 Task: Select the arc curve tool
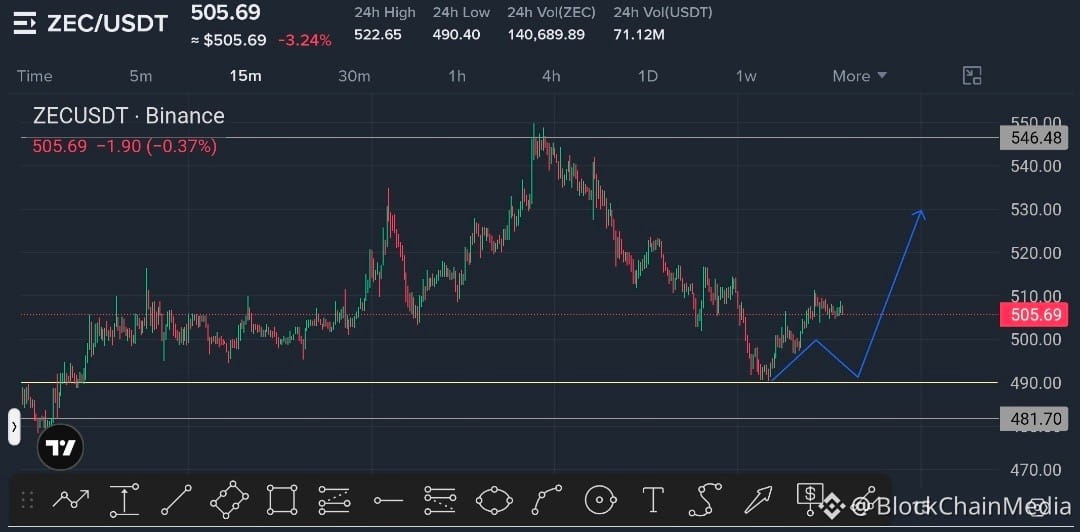point(547,500)
